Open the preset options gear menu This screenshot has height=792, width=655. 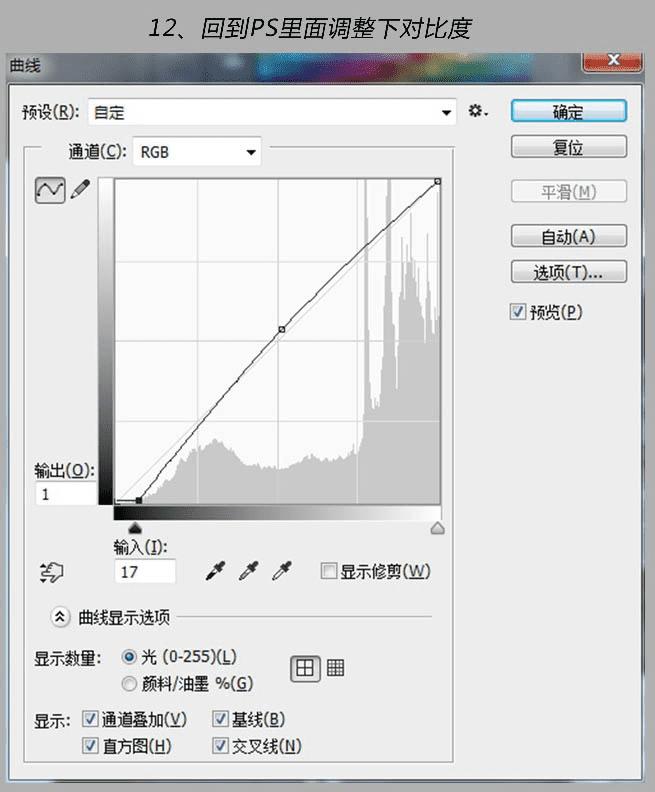click(x=477, y=111)
